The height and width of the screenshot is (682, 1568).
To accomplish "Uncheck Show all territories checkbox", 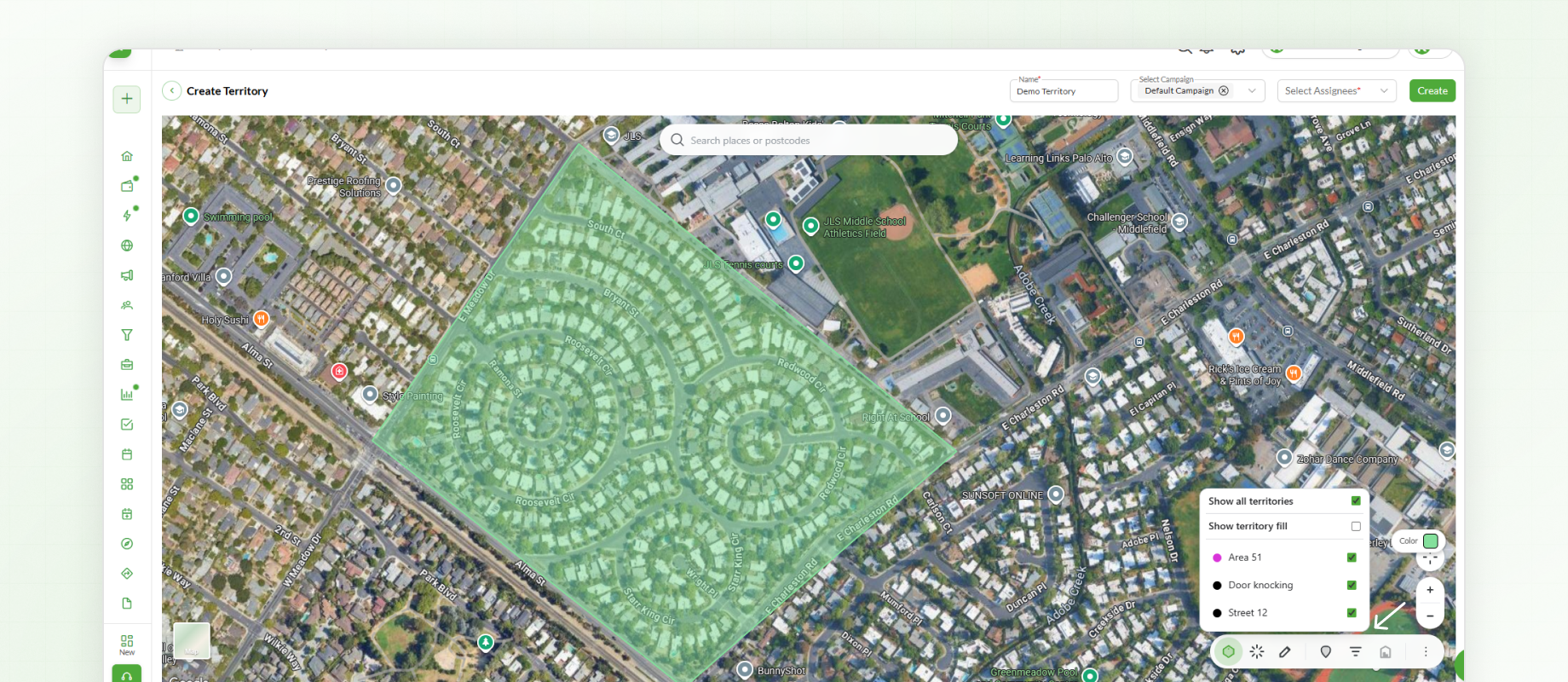I will point(1356,501).
